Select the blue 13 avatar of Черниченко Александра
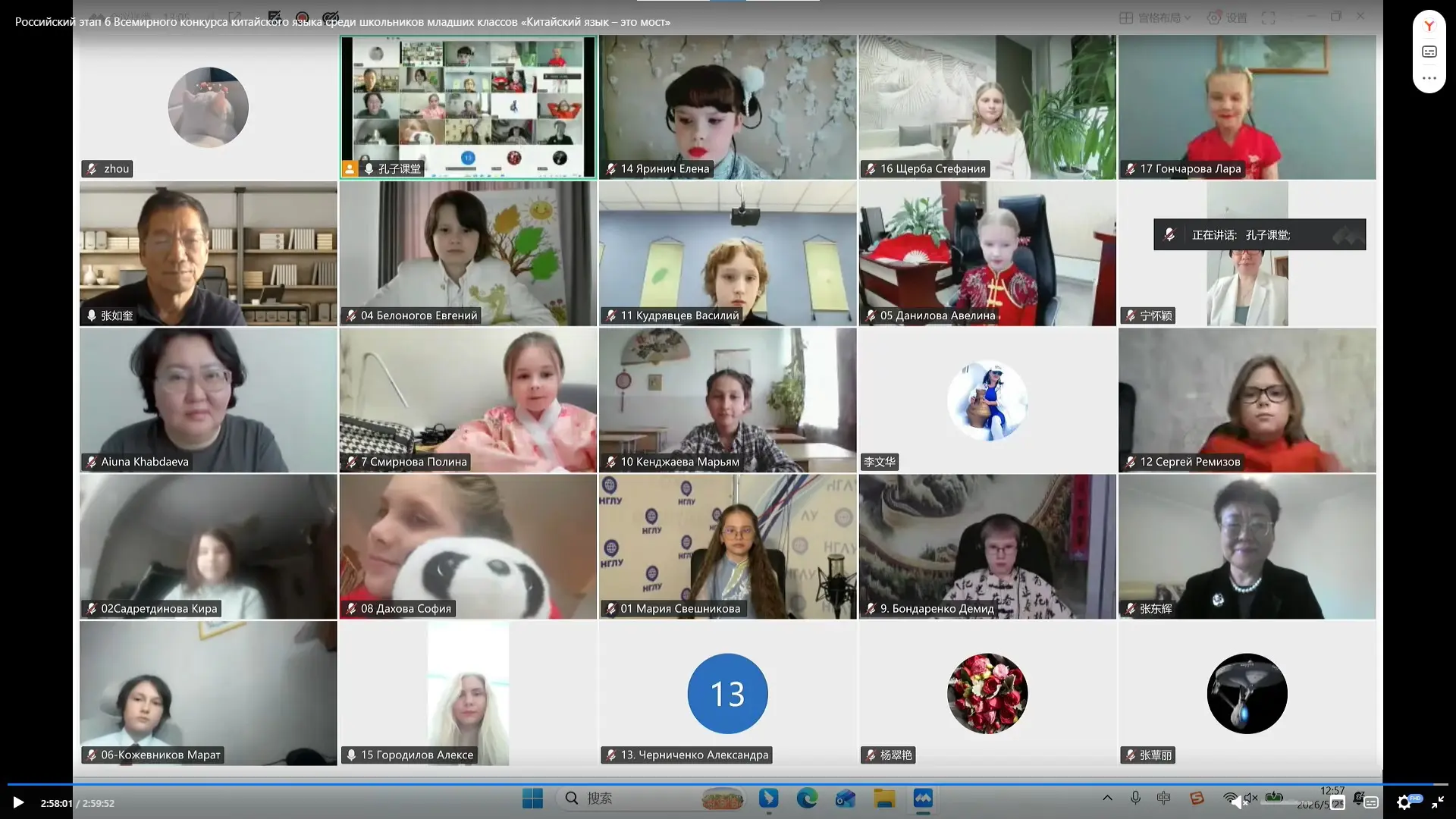 tap(727, 693)
